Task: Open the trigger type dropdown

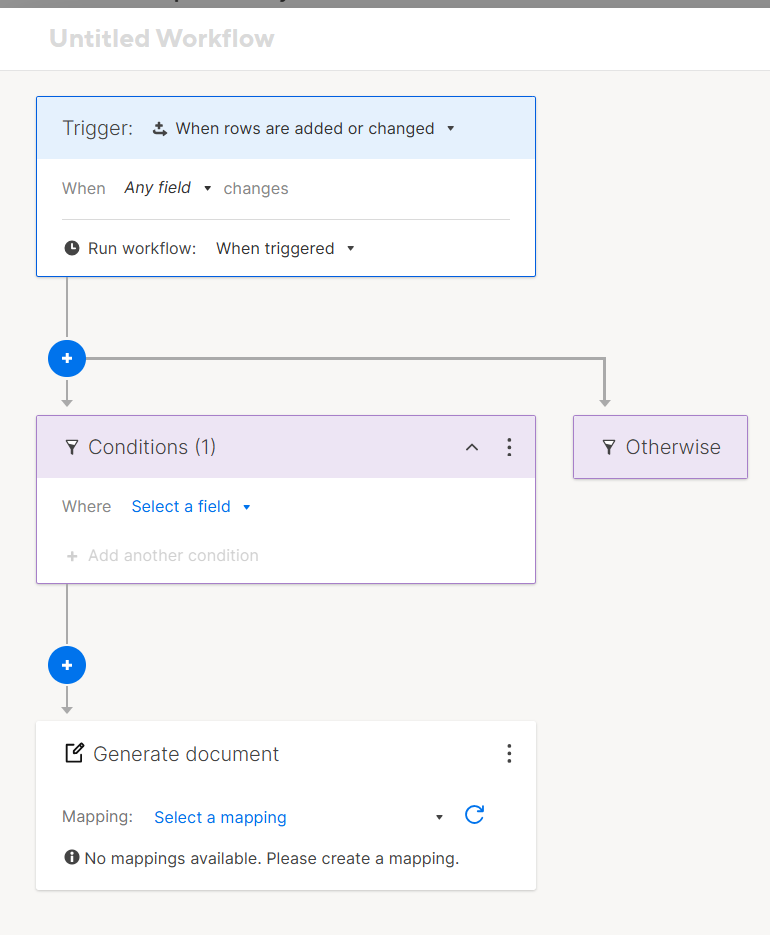Action: (x=304, y=128)
